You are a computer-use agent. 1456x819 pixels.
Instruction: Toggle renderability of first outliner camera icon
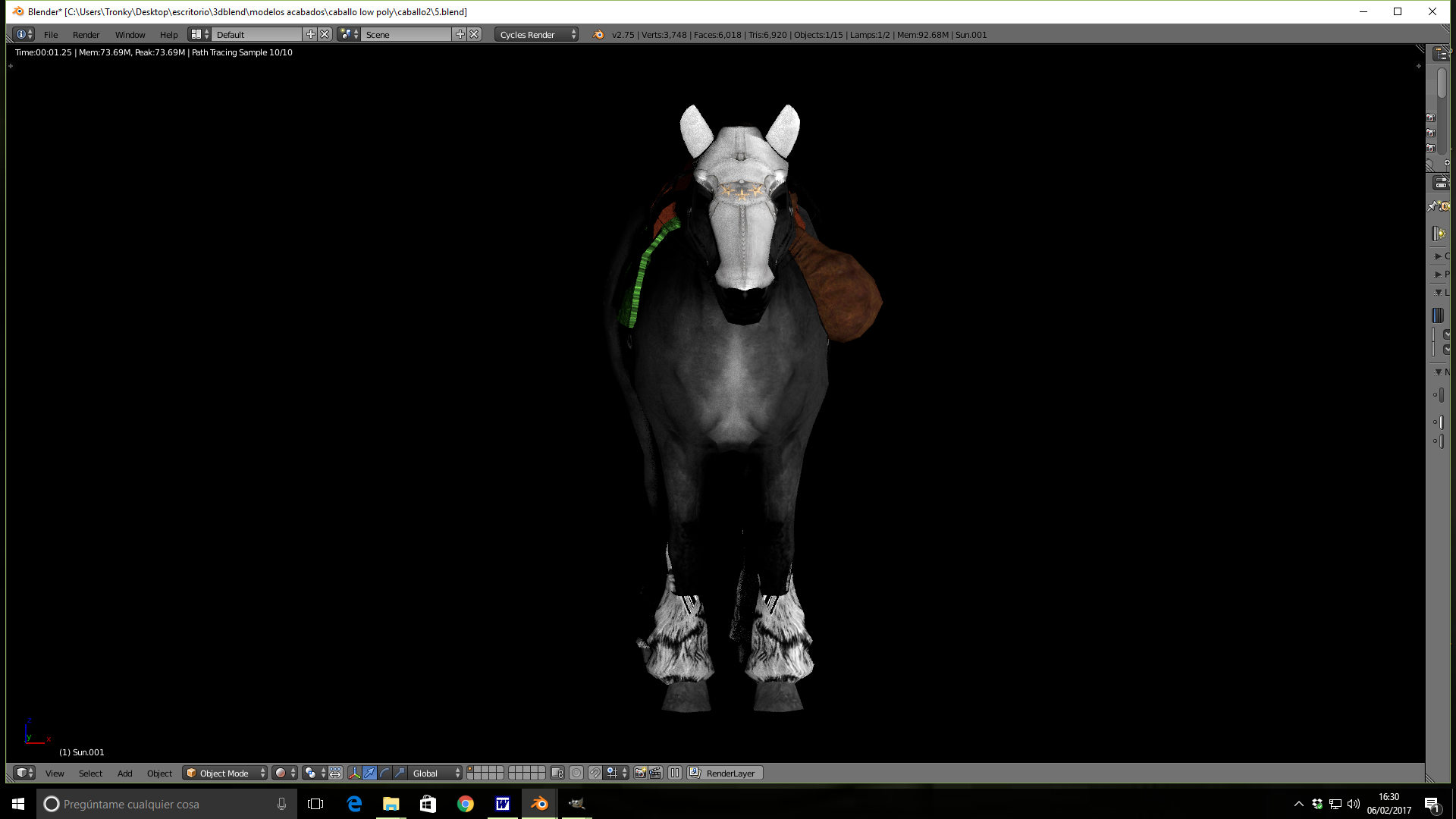pos(1431,118)
